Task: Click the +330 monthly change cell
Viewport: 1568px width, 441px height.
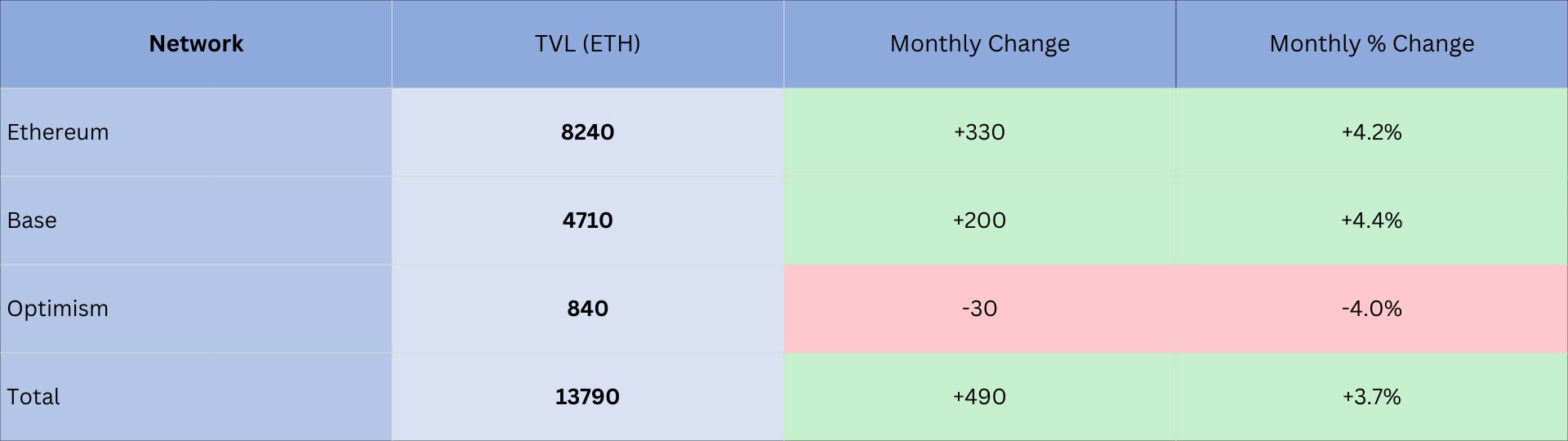Action: (979, 132)
